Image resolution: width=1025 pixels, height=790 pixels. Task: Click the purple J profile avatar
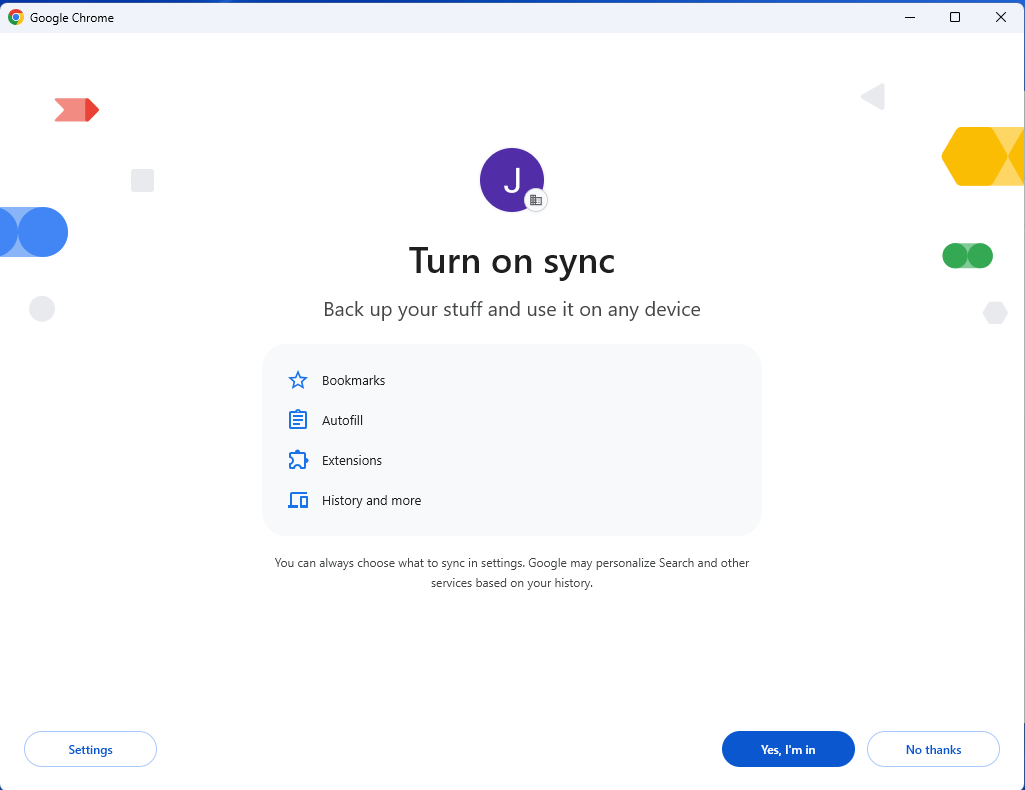click(512, 180)
